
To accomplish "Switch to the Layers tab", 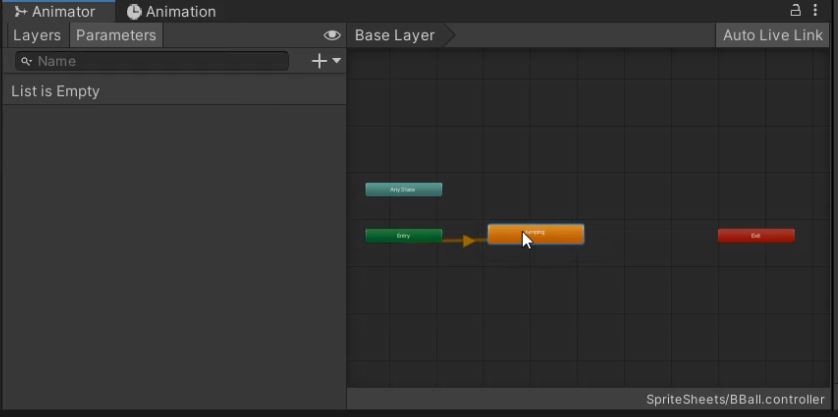I will (37, 35).
